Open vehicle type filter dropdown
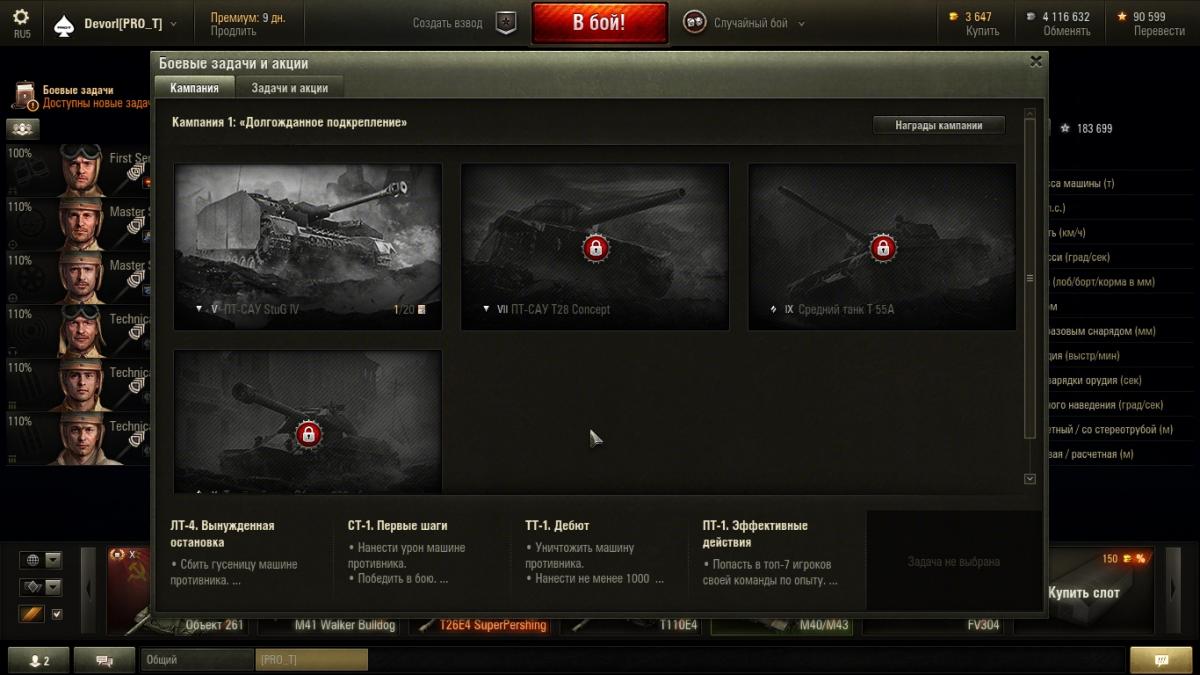Viewport: 1200px width, 675px height. coord(43,587)
